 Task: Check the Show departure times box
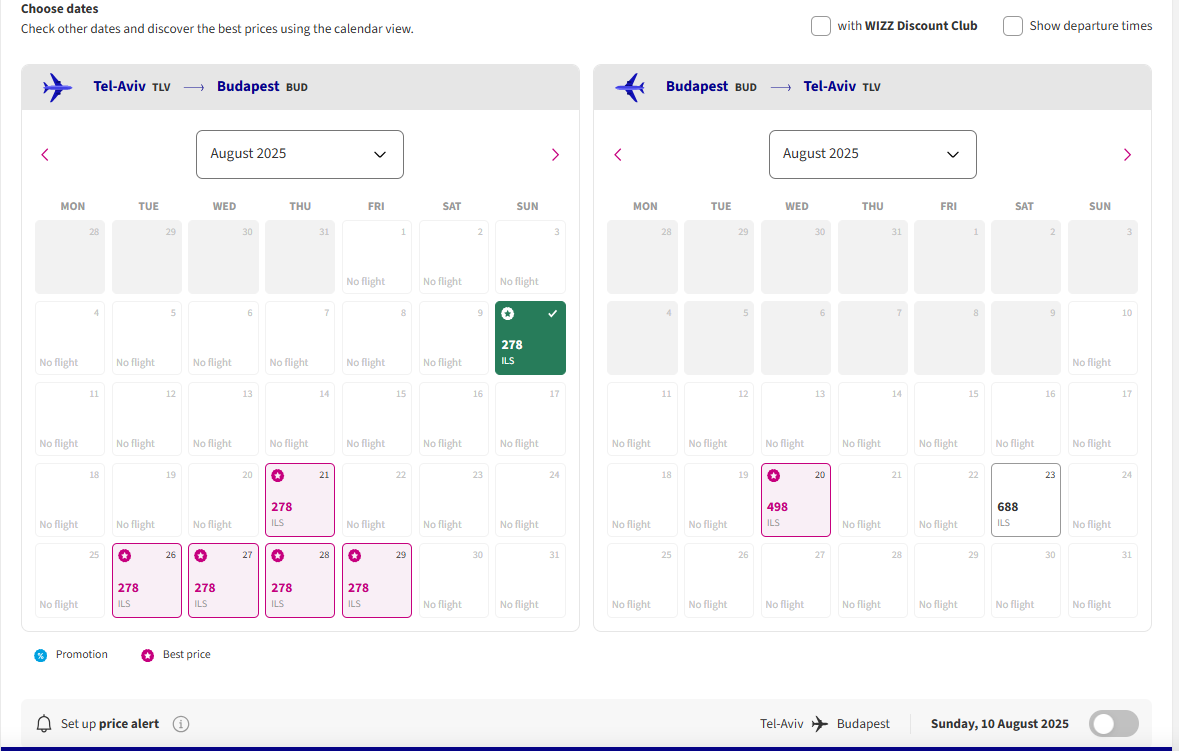(1013, 26)
